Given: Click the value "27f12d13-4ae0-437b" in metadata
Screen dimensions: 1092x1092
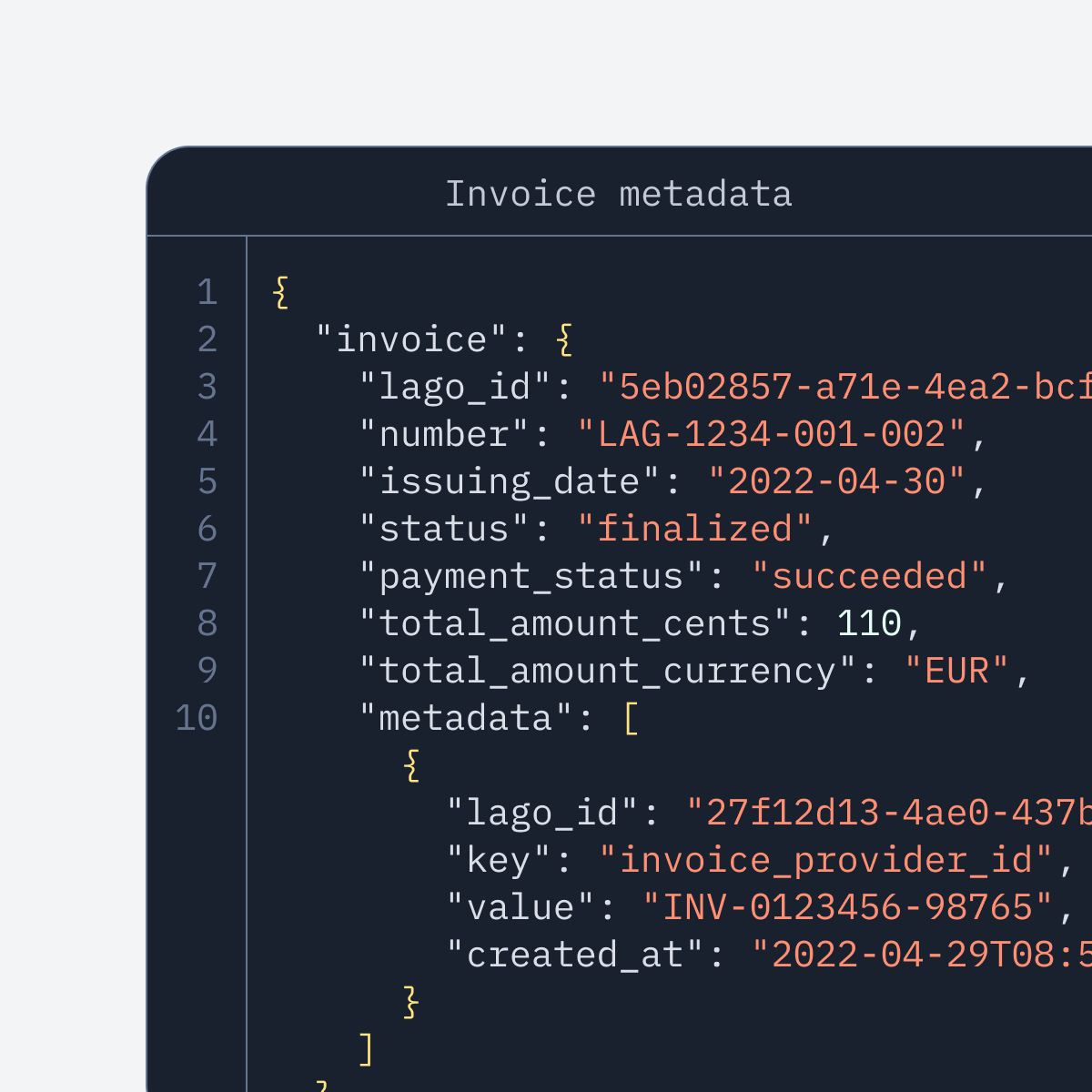Looking at the screenshot, I should tap(889, 813).
